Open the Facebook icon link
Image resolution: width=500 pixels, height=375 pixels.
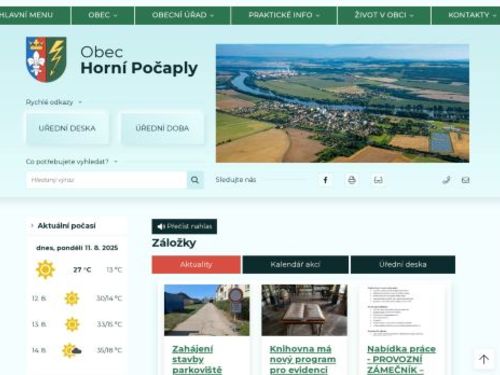[x=325, y=180]
